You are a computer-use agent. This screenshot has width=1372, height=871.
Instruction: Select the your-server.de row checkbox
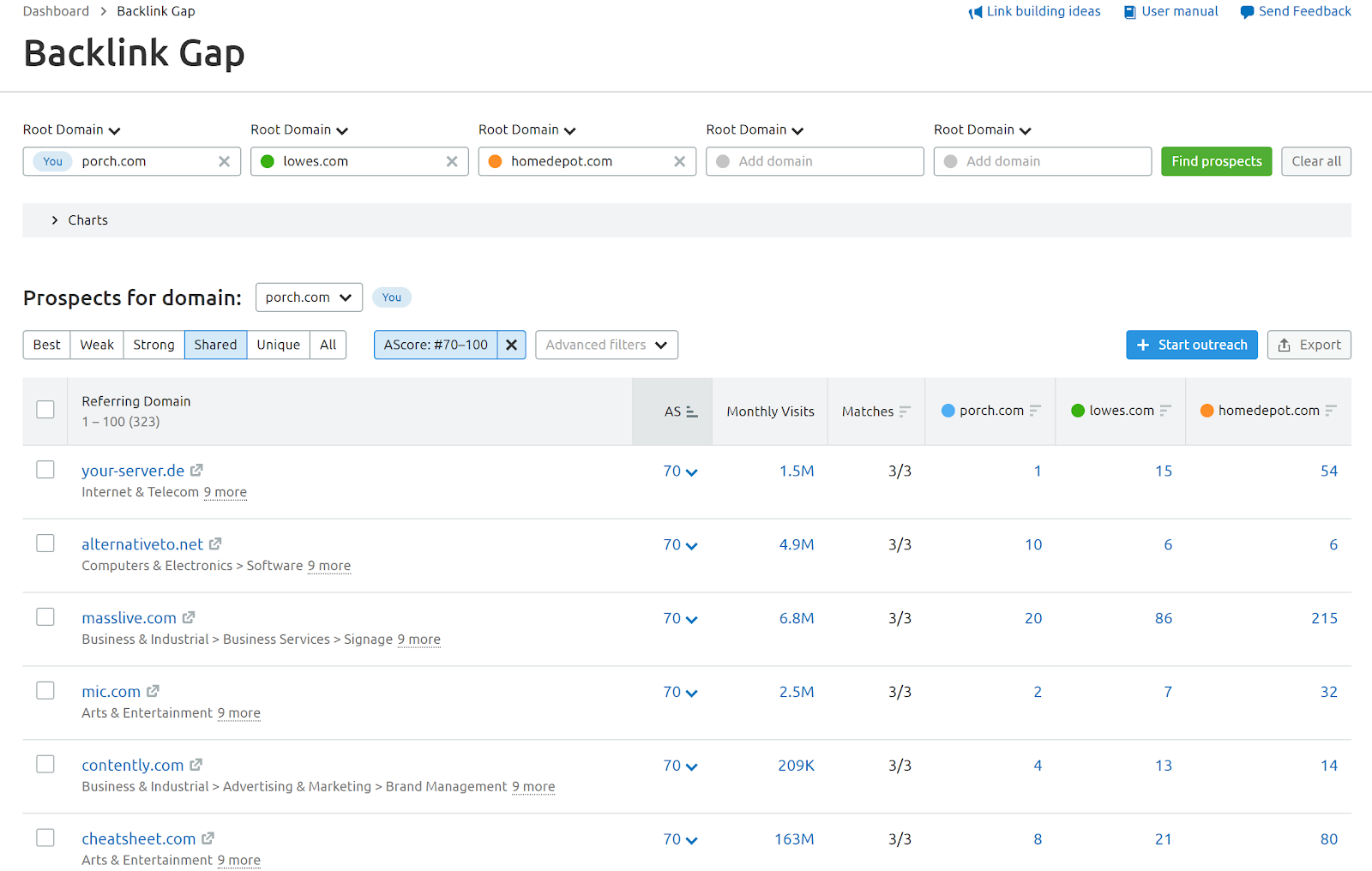point(45,470)
